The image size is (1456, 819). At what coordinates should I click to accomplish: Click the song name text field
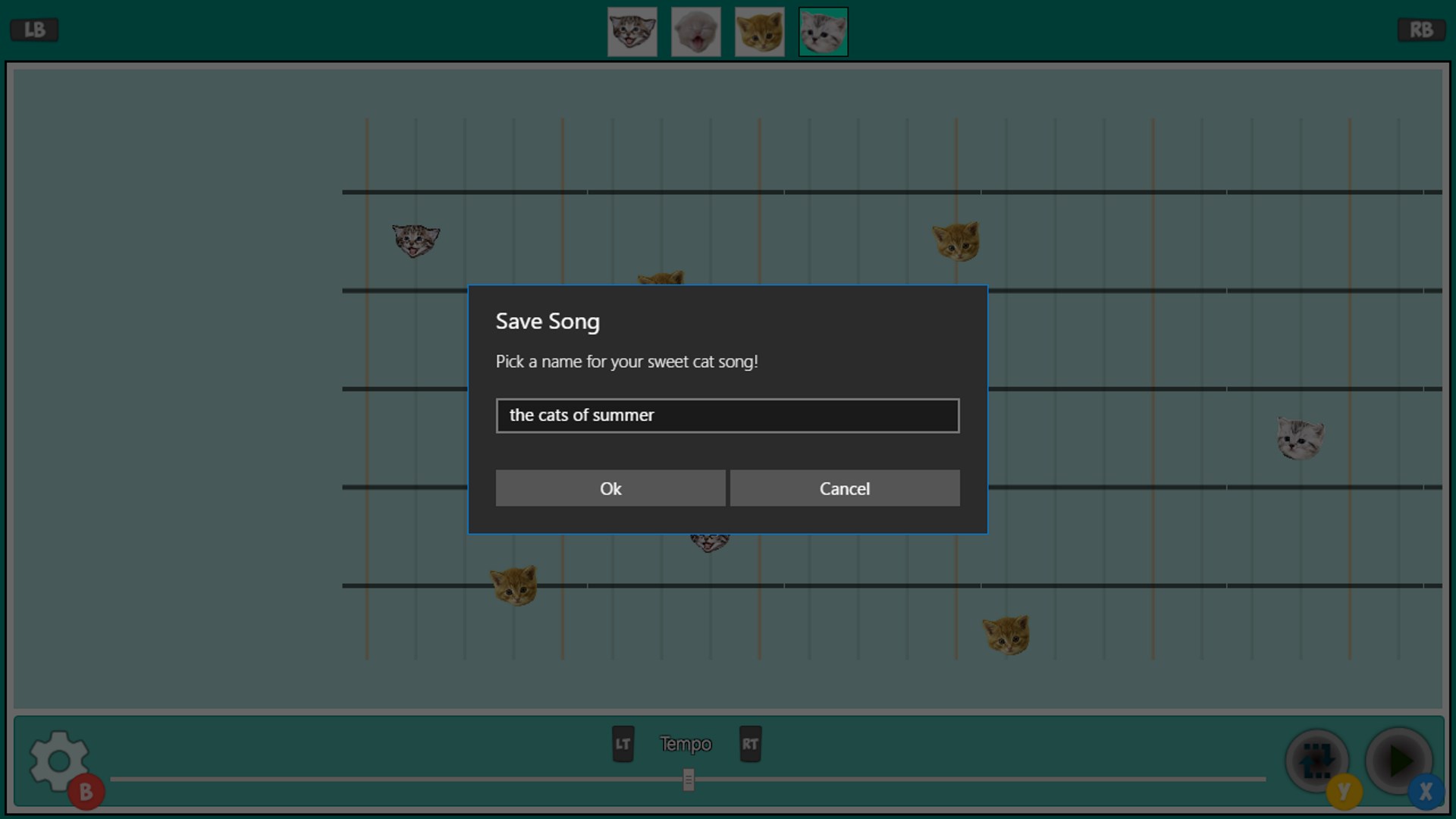click(727, 416)
